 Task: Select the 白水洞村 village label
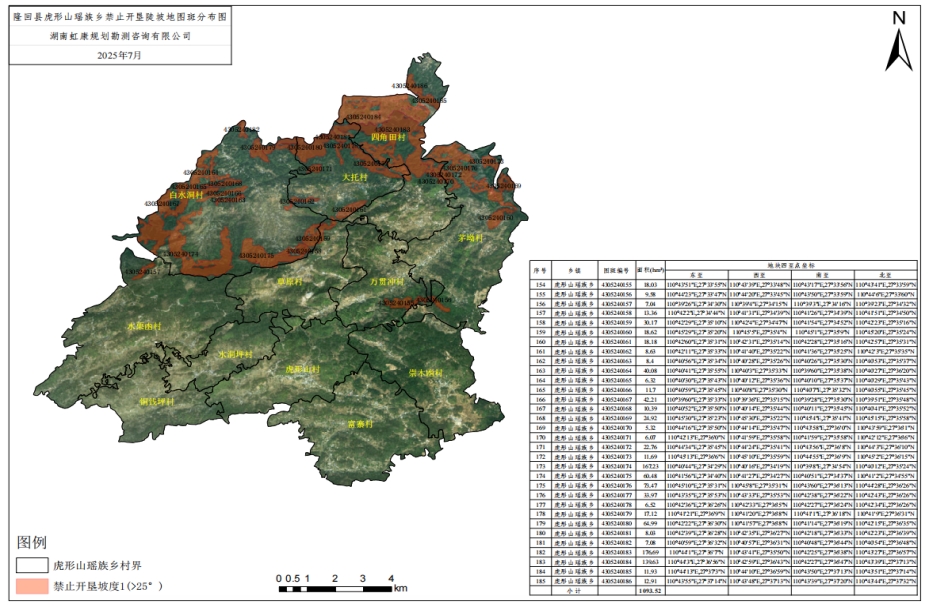tap(186, 196)
